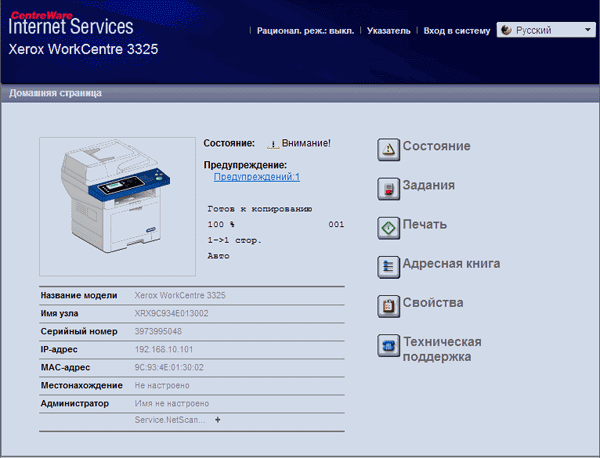This screenshot has height=458, width=600.
Task: Open the Русский language dropdown
Action: pos(546,30)
